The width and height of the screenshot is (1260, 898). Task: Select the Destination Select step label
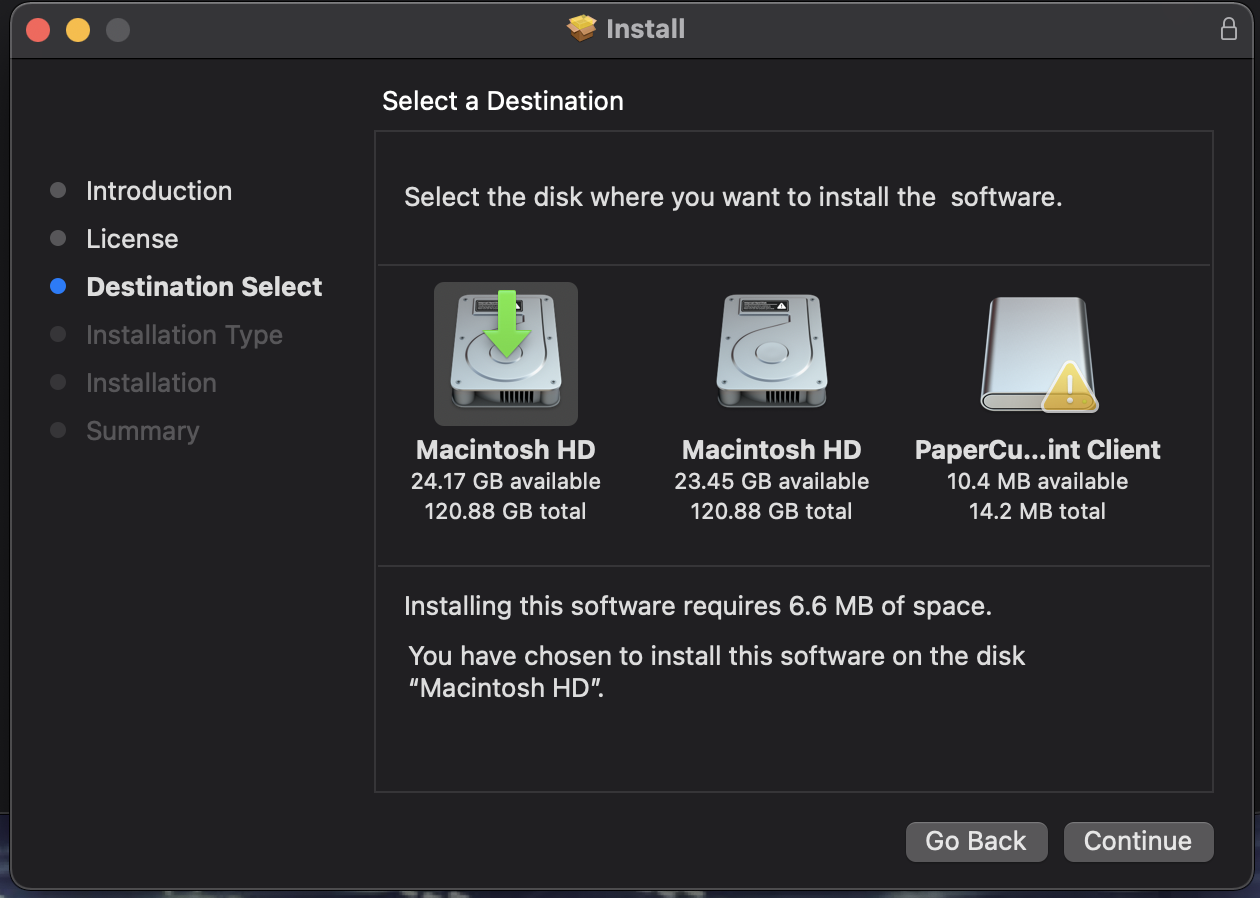click(204, 287)
